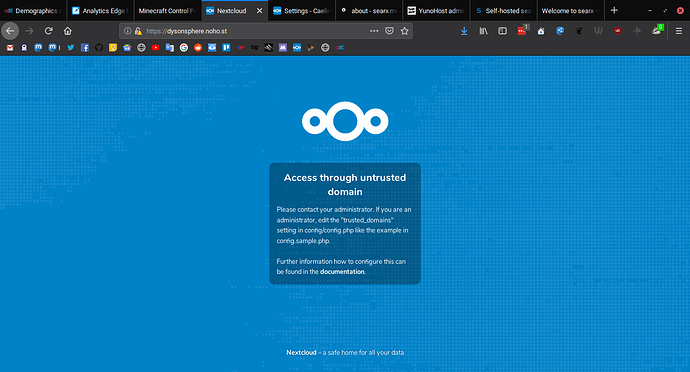Switch to the about - searx.me tab
This screenshot has height=372, width=690.
(369, 11)
